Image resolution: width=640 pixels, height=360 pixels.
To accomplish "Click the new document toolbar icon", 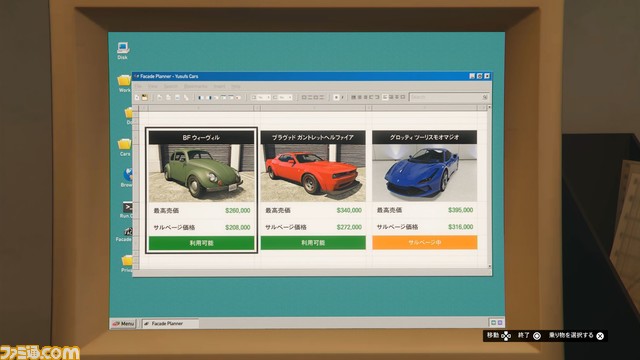I will click(x=137, y=97).
